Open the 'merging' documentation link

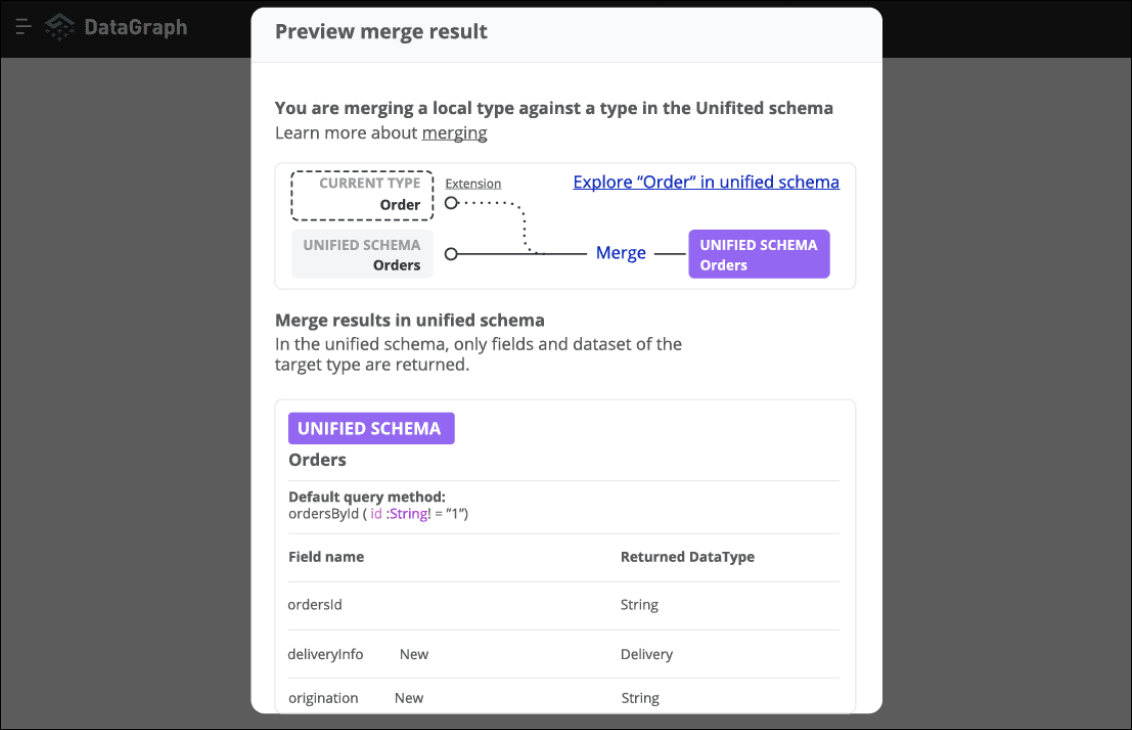click(x=454, y=133)
